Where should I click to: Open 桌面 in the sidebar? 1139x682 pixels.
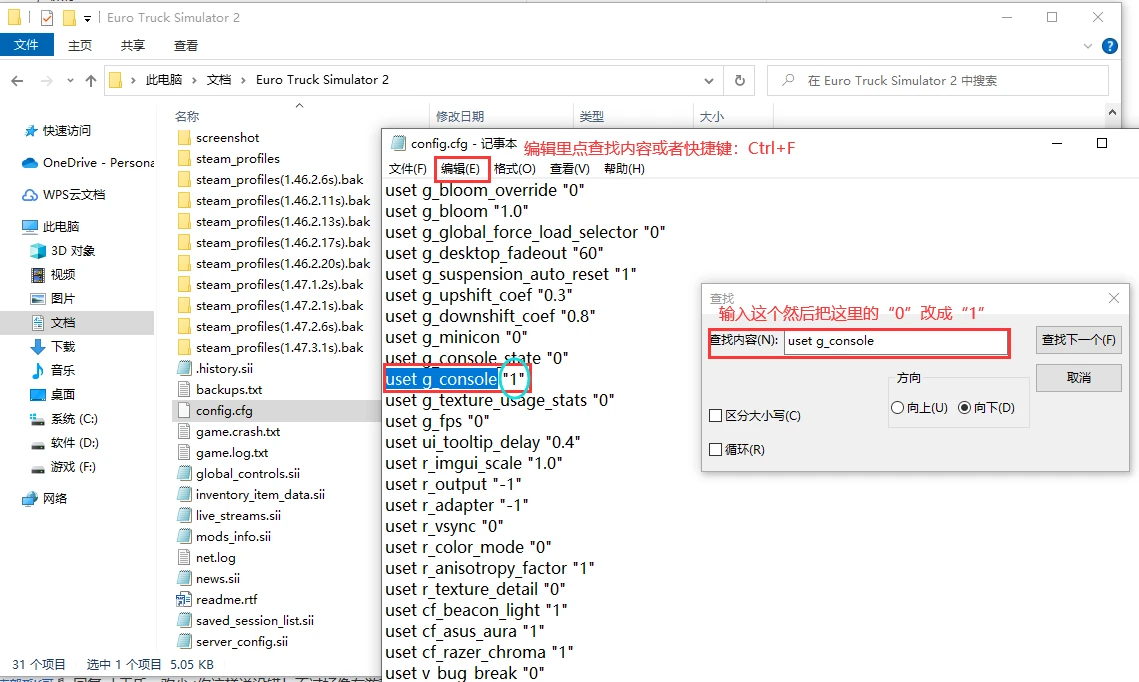(54, 394)
